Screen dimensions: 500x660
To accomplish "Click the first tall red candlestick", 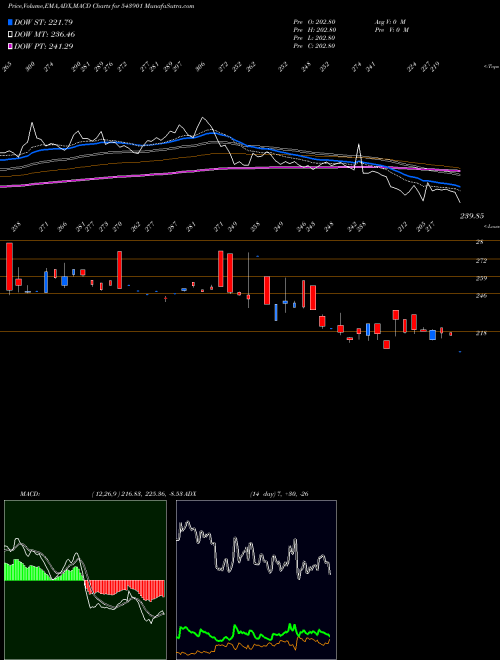I will click(x=9, y=267).
